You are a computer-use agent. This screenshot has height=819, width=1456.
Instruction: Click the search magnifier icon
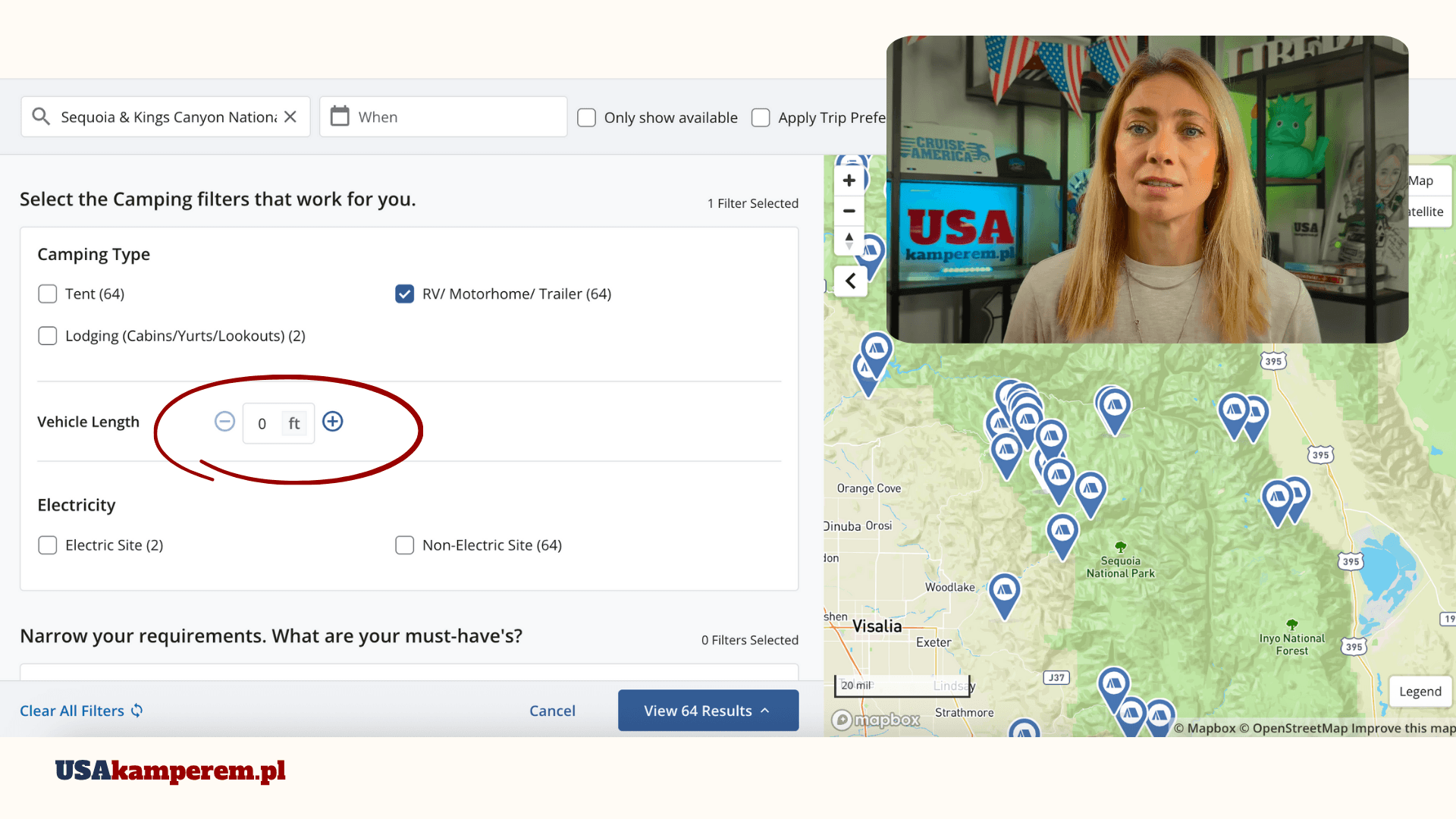pyautogui.click(x=41, y=117)
